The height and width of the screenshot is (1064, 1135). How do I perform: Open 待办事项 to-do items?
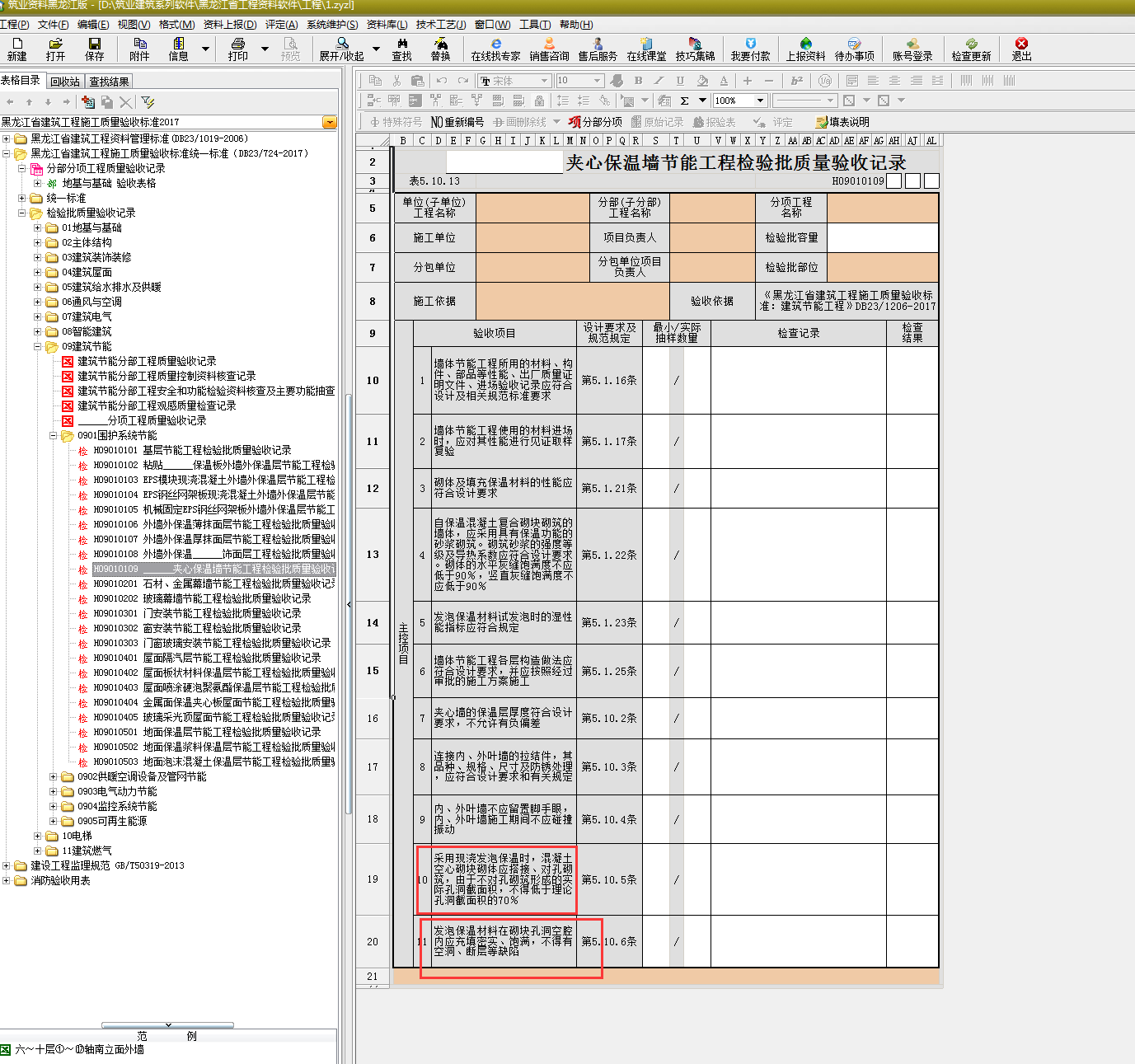(x=855, y=49)
